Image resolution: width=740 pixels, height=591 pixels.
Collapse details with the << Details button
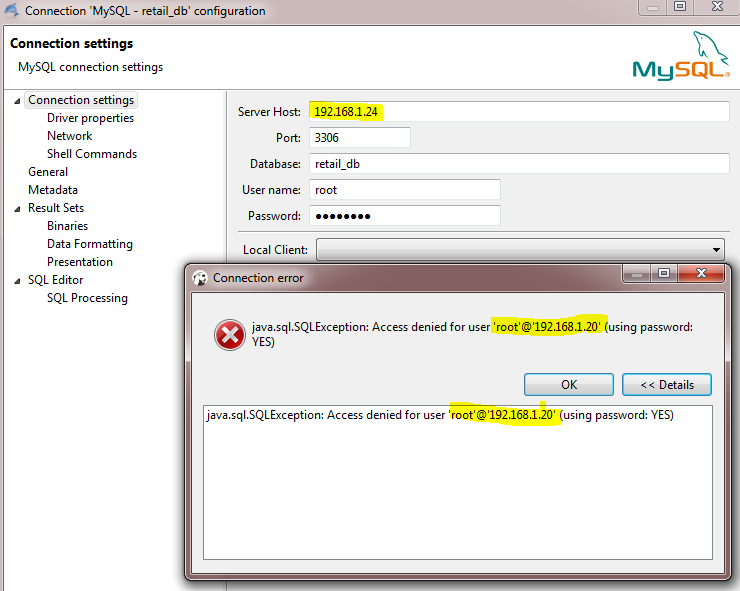[x=667, y=385]
